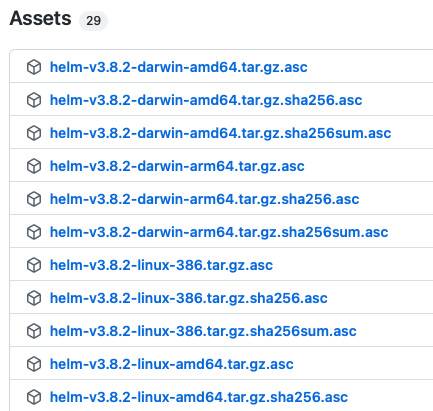Open helm-v3.8.2-linux-amd64.tar.gz.asc link
The height and width of the screenshot is (411, 433).
click(x=172, y=364)
